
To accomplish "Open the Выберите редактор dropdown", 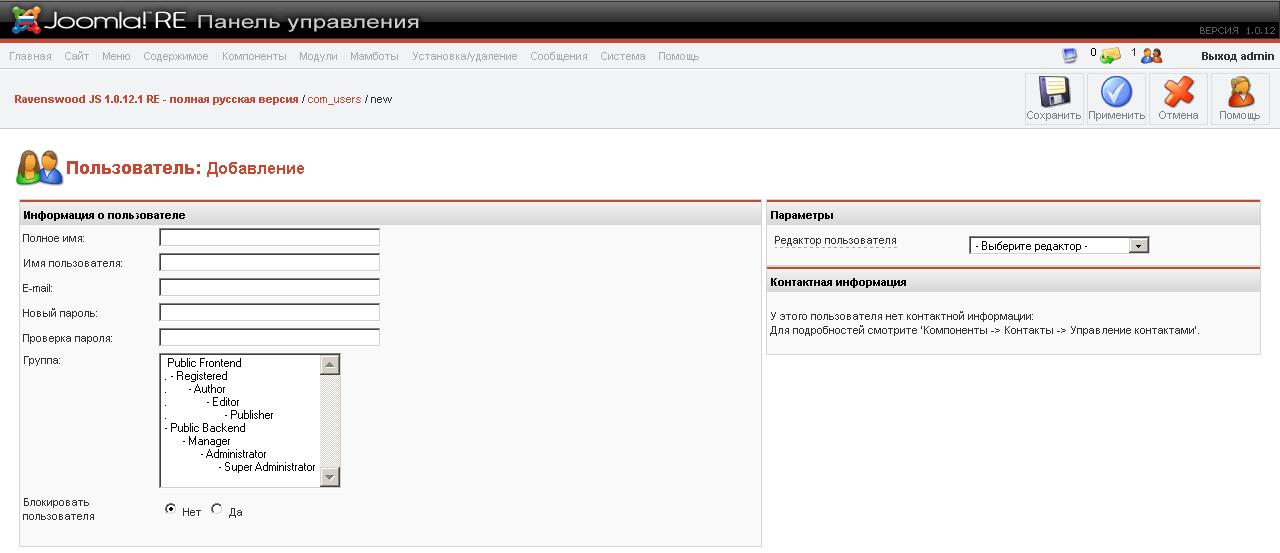I will coord(1059,245).
